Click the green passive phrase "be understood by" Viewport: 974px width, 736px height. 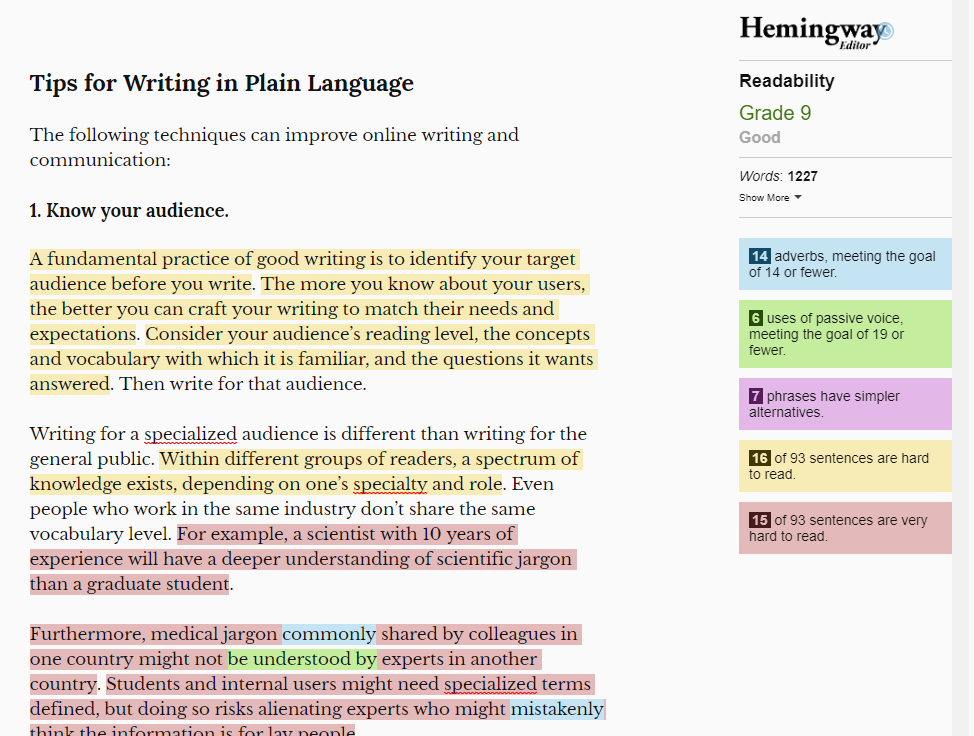(x=302, y=659)
